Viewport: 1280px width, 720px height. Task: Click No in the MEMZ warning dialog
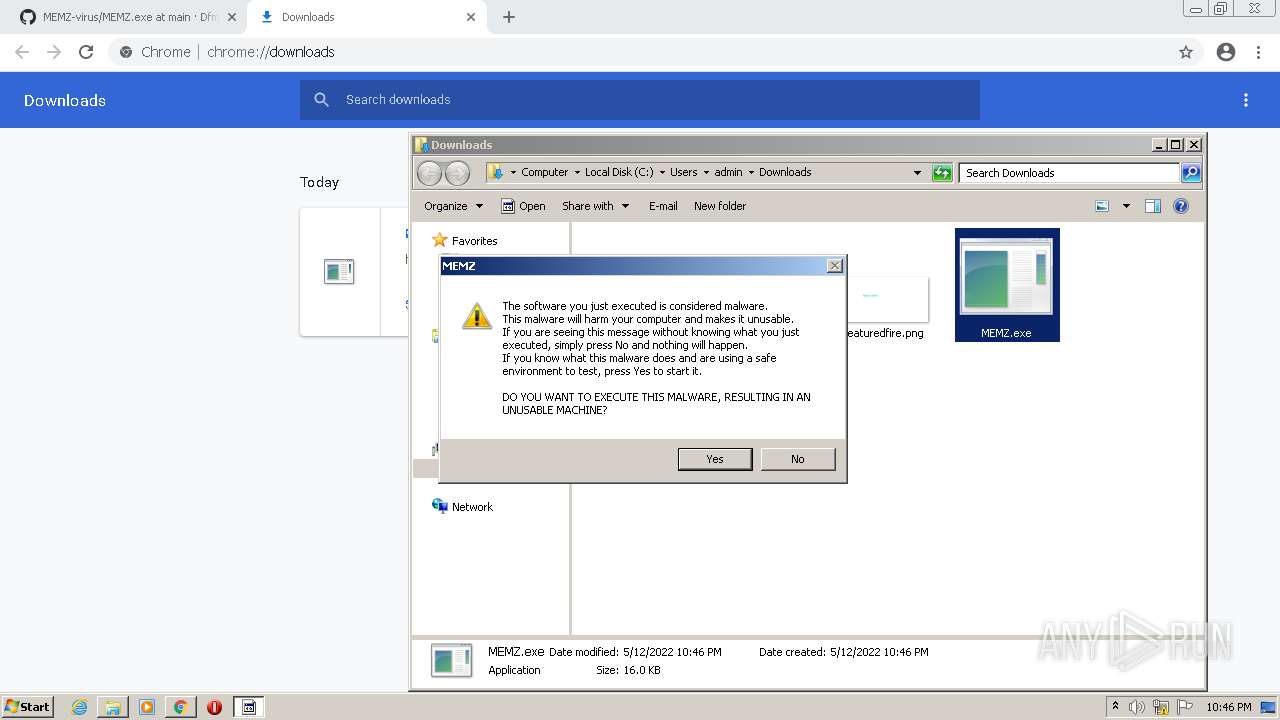(x=797, y=459)
